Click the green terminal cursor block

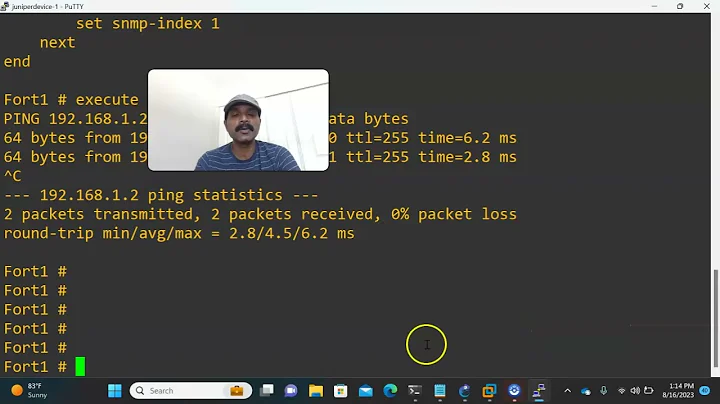(x=80, y=367)
